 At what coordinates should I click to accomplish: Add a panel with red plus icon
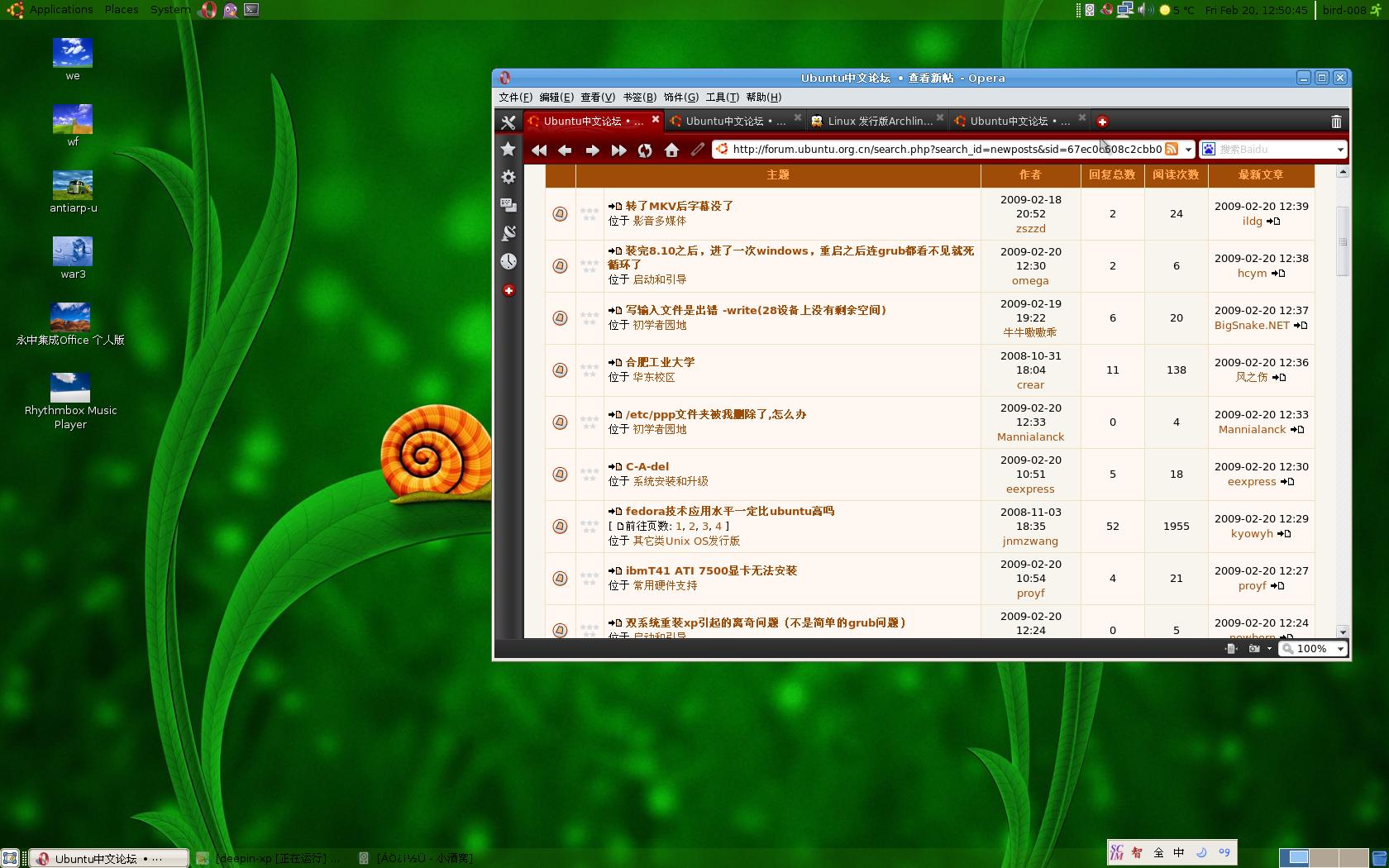tap(508, 290)
